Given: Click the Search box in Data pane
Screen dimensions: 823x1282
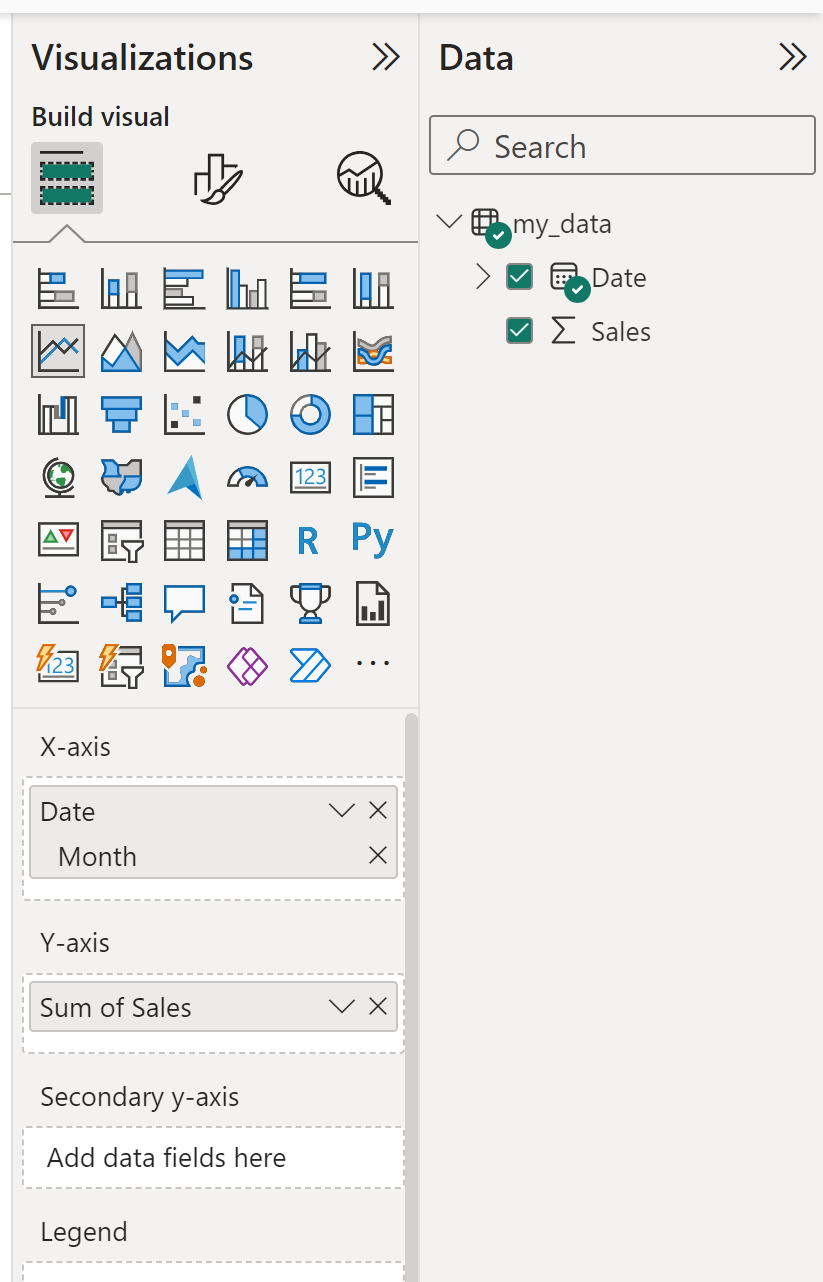Looking at the screenshot, I should pyautogui.click(x=622, y=147).
